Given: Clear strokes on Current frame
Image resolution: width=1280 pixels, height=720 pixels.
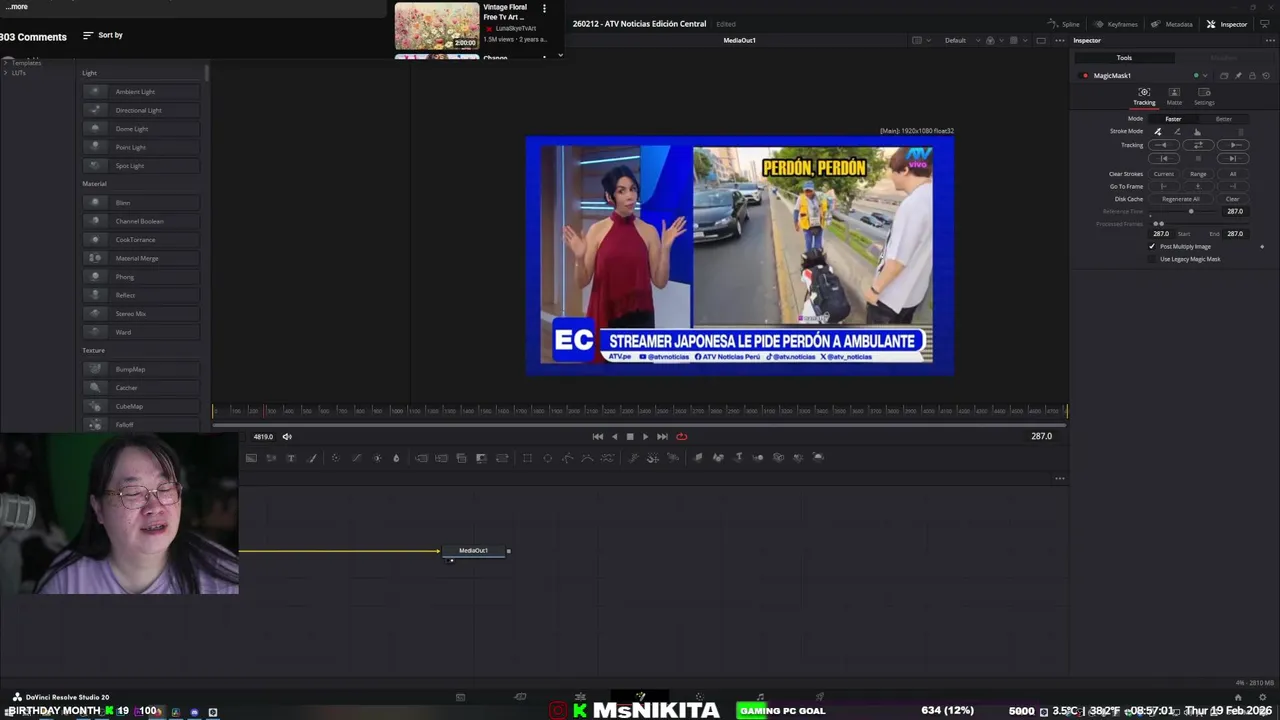Looking at the screenshot, I should [1164, 174].
